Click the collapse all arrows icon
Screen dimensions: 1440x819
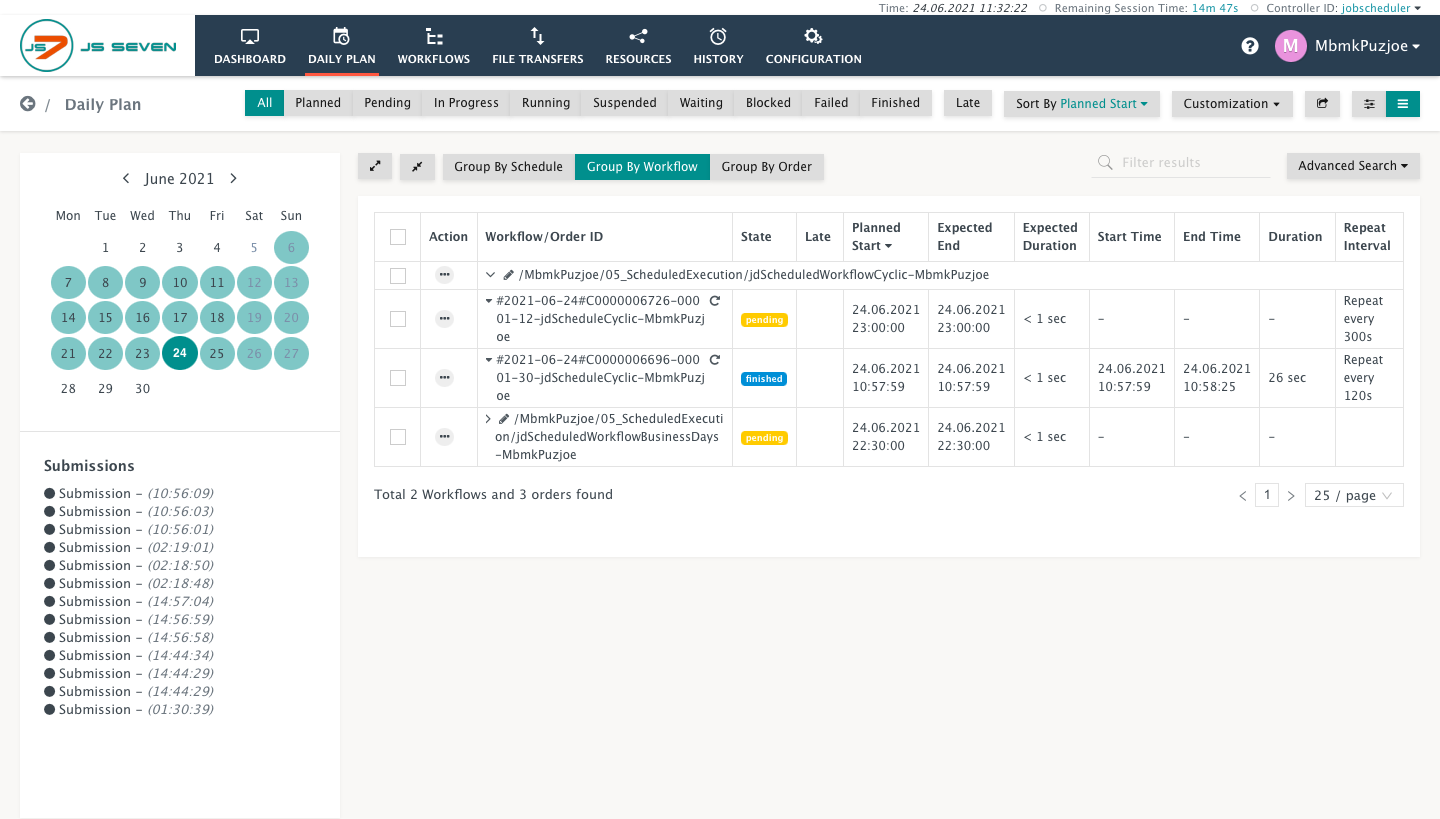tap(417, 167)
